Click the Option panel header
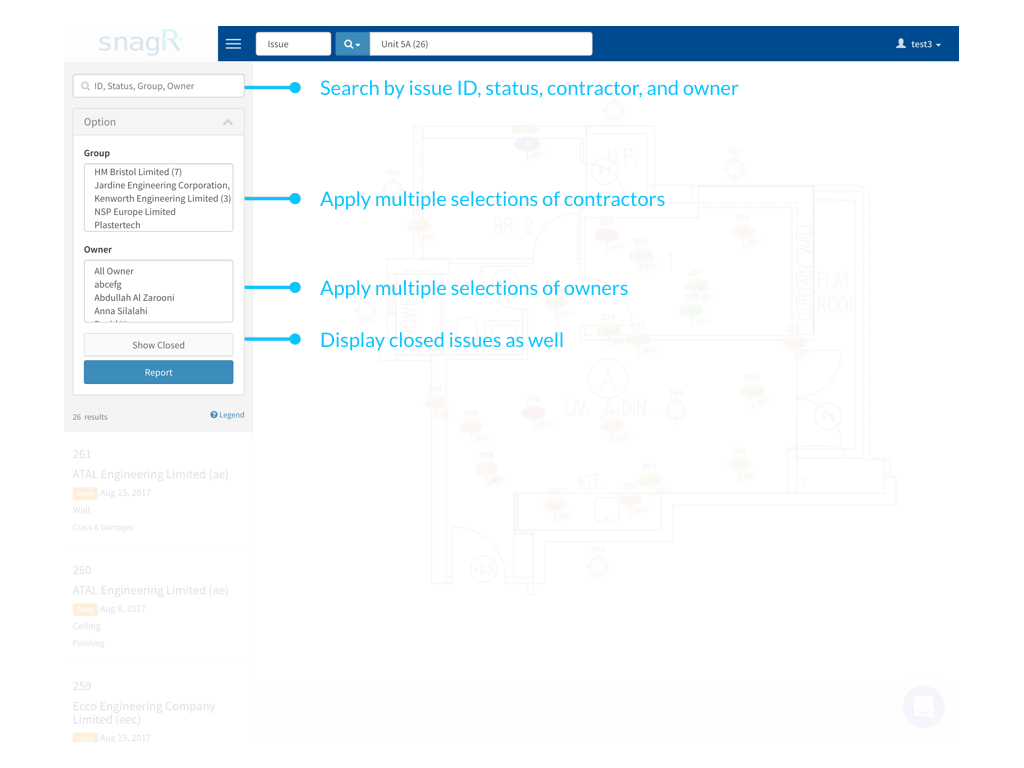1024x768 pixels. pos(158,122)
